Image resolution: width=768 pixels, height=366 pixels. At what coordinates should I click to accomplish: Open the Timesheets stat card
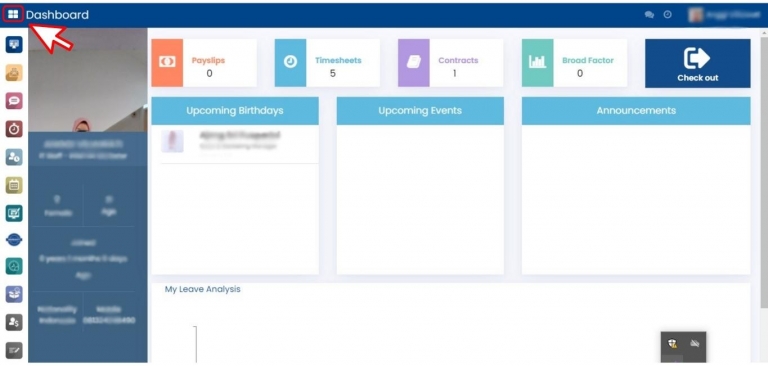click(327, 63)
